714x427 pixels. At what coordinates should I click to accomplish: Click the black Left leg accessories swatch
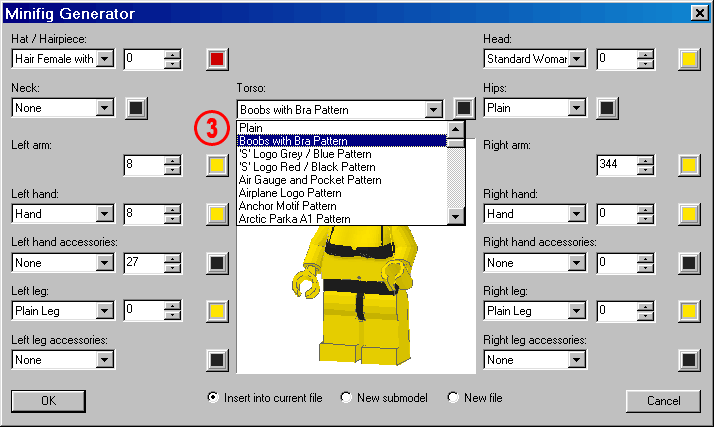pos(217,360)
